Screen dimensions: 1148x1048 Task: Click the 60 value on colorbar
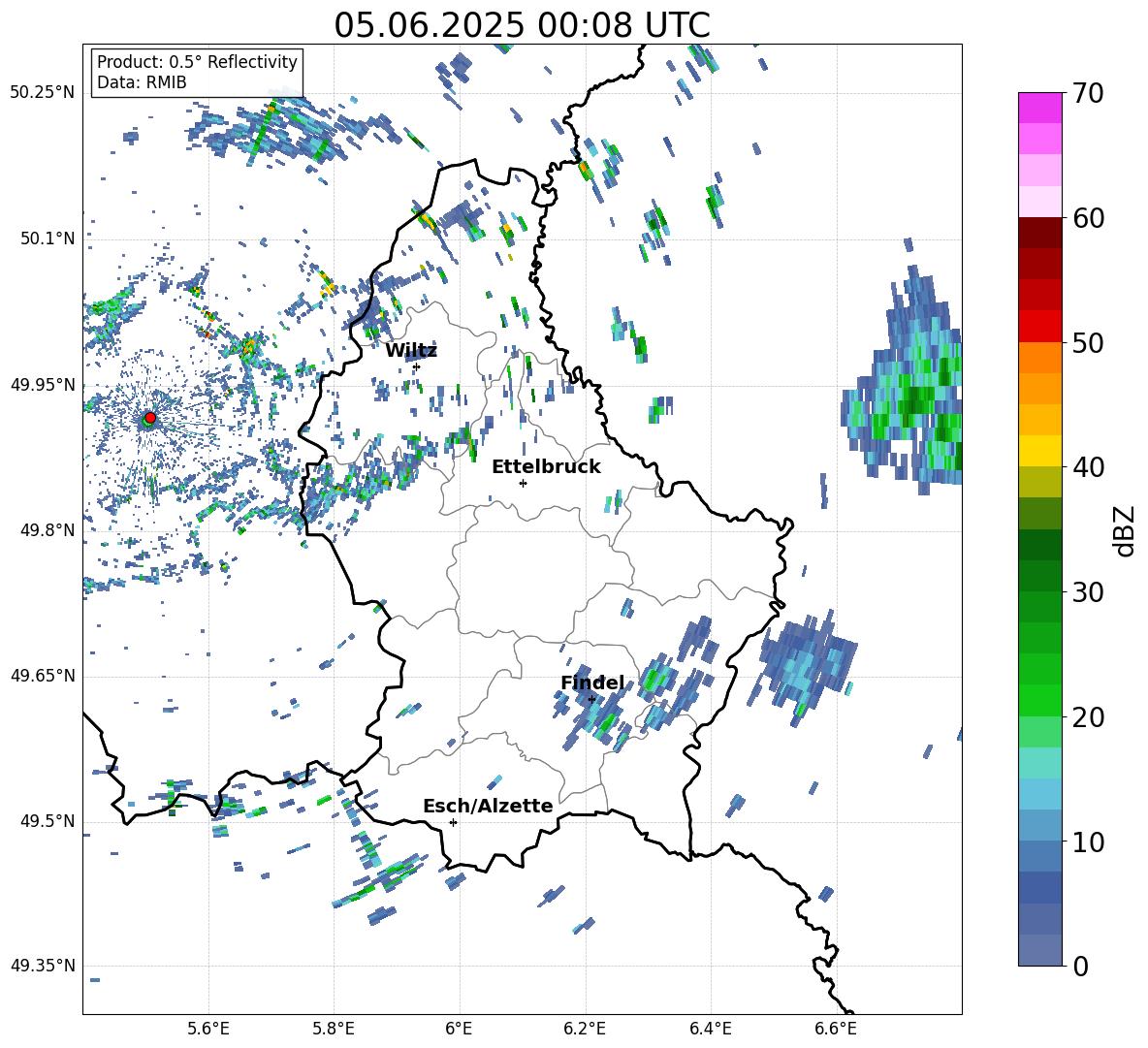[1088, 218]
